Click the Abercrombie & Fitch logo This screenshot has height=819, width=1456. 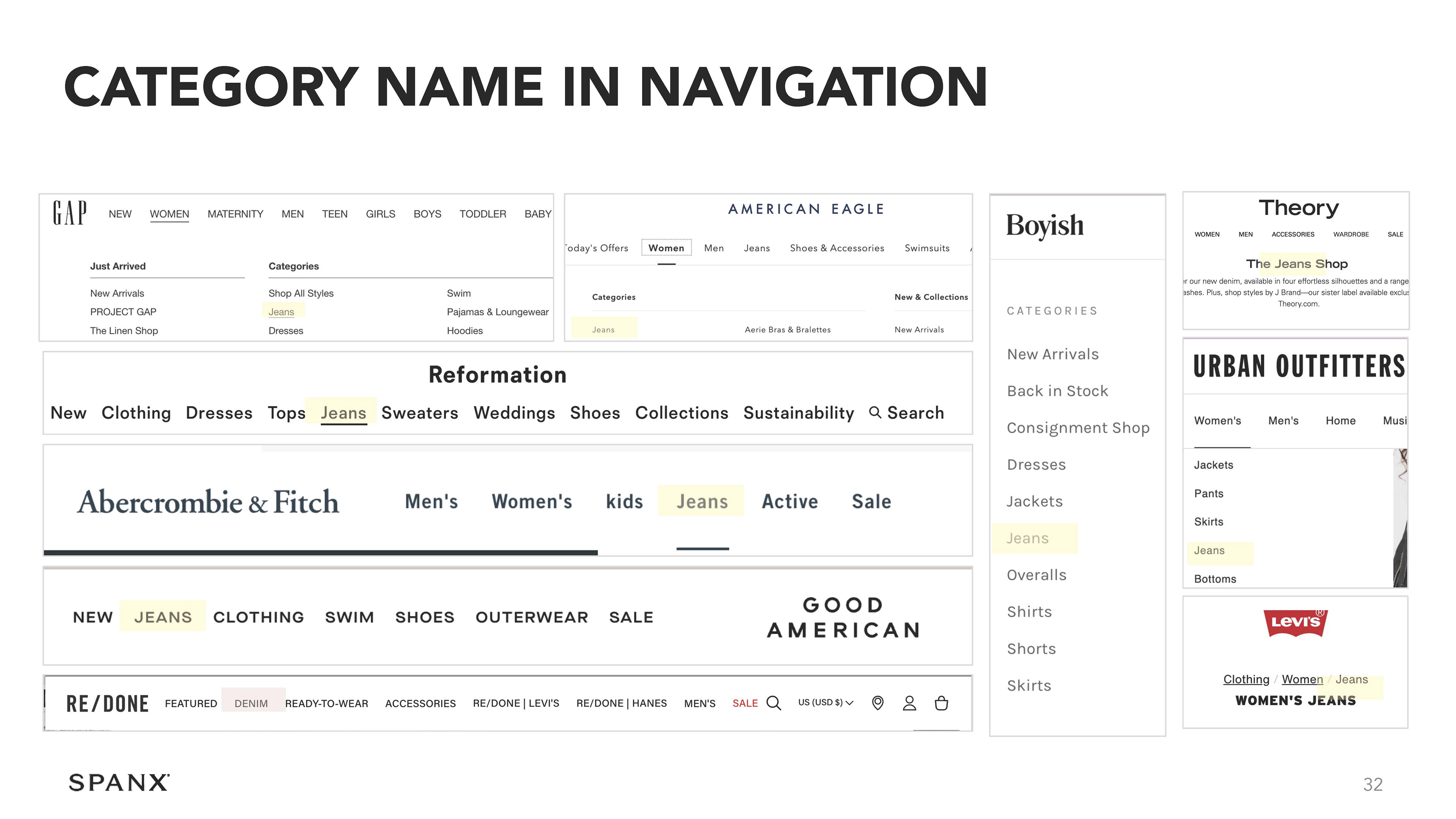pyautogui.click(x=208, y=502)
